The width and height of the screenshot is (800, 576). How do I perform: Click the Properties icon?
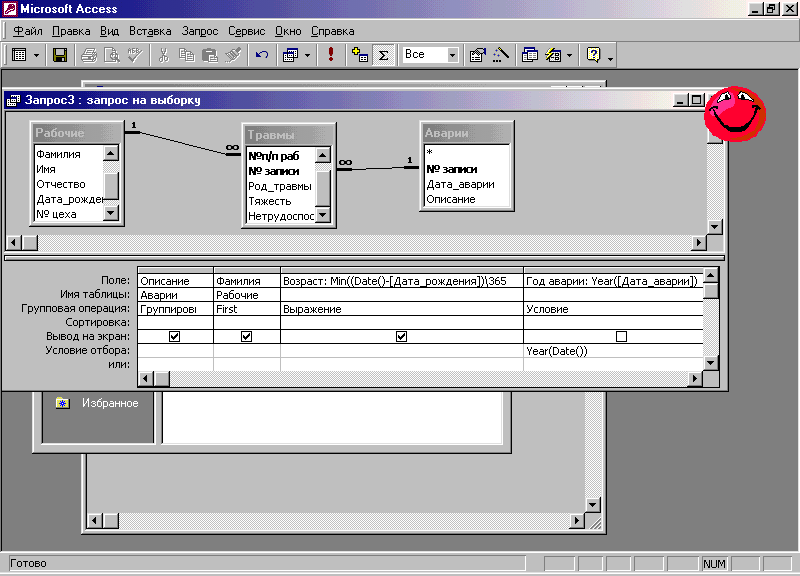[x=478, y=55]
